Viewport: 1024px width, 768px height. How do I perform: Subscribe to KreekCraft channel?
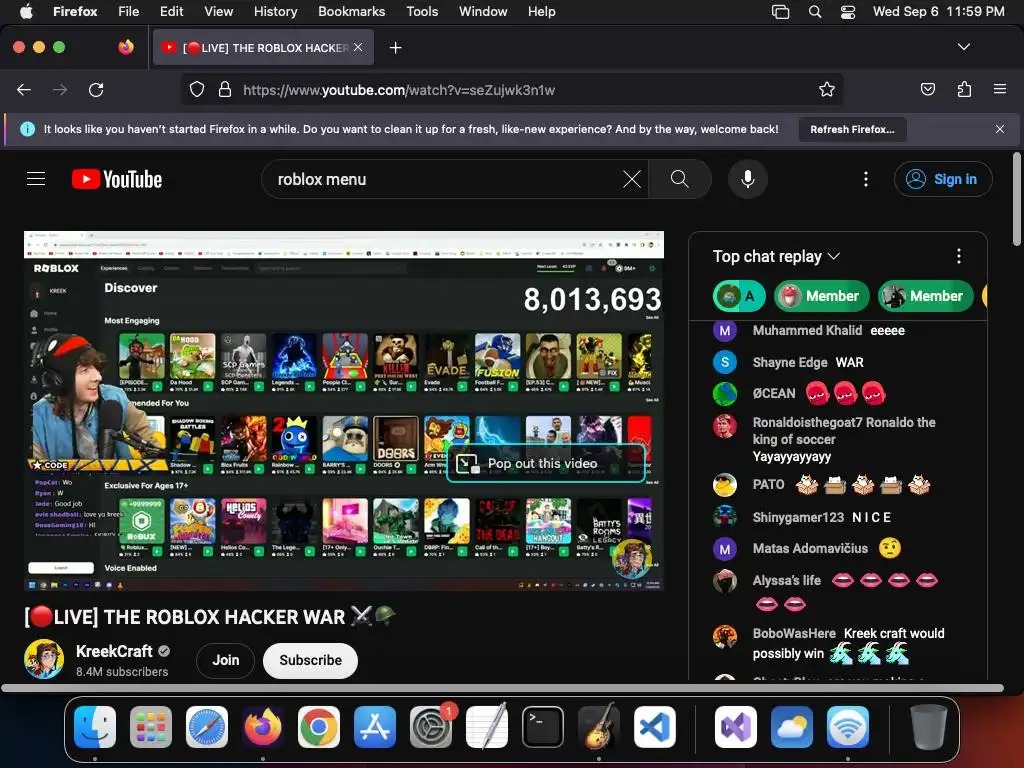(x=310, y=660)
